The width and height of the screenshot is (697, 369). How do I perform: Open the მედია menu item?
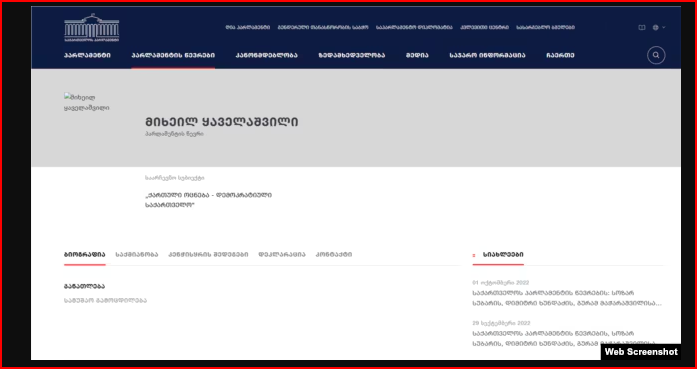point(417,56)
